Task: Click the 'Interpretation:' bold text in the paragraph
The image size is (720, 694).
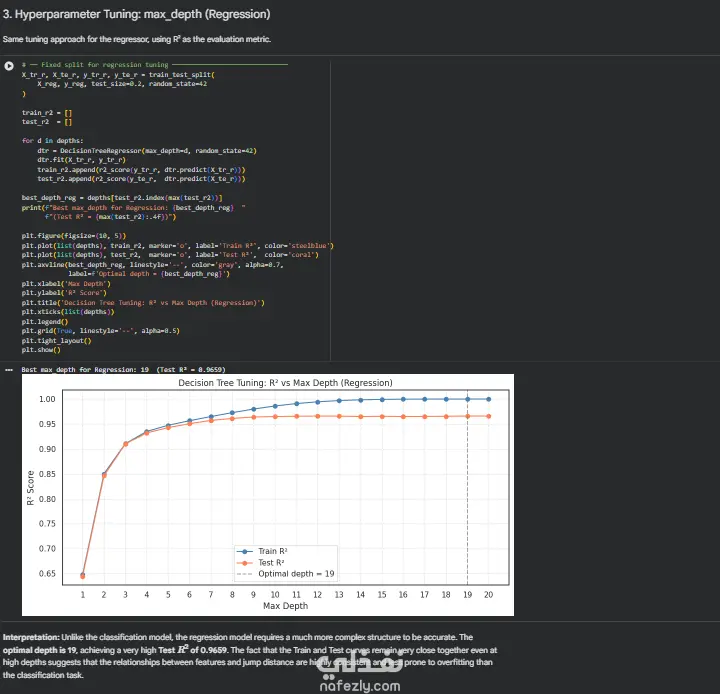Action: [x=31, y=637]
